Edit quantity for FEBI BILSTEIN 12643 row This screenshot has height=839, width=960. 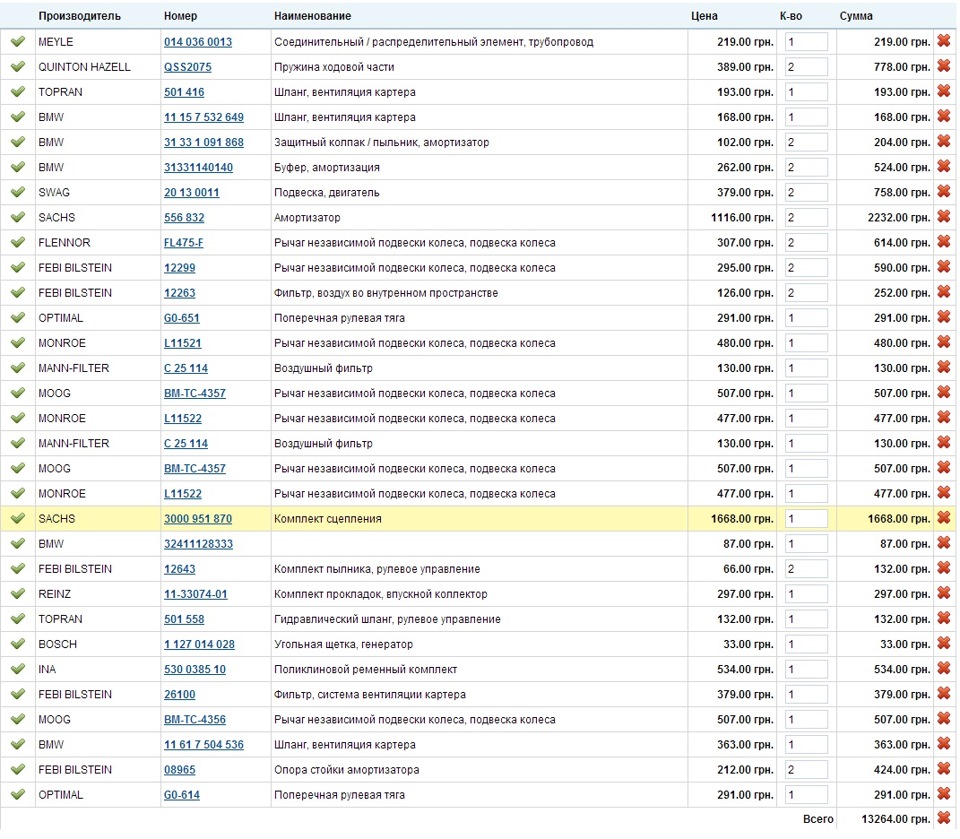click(x=806, y=569)
